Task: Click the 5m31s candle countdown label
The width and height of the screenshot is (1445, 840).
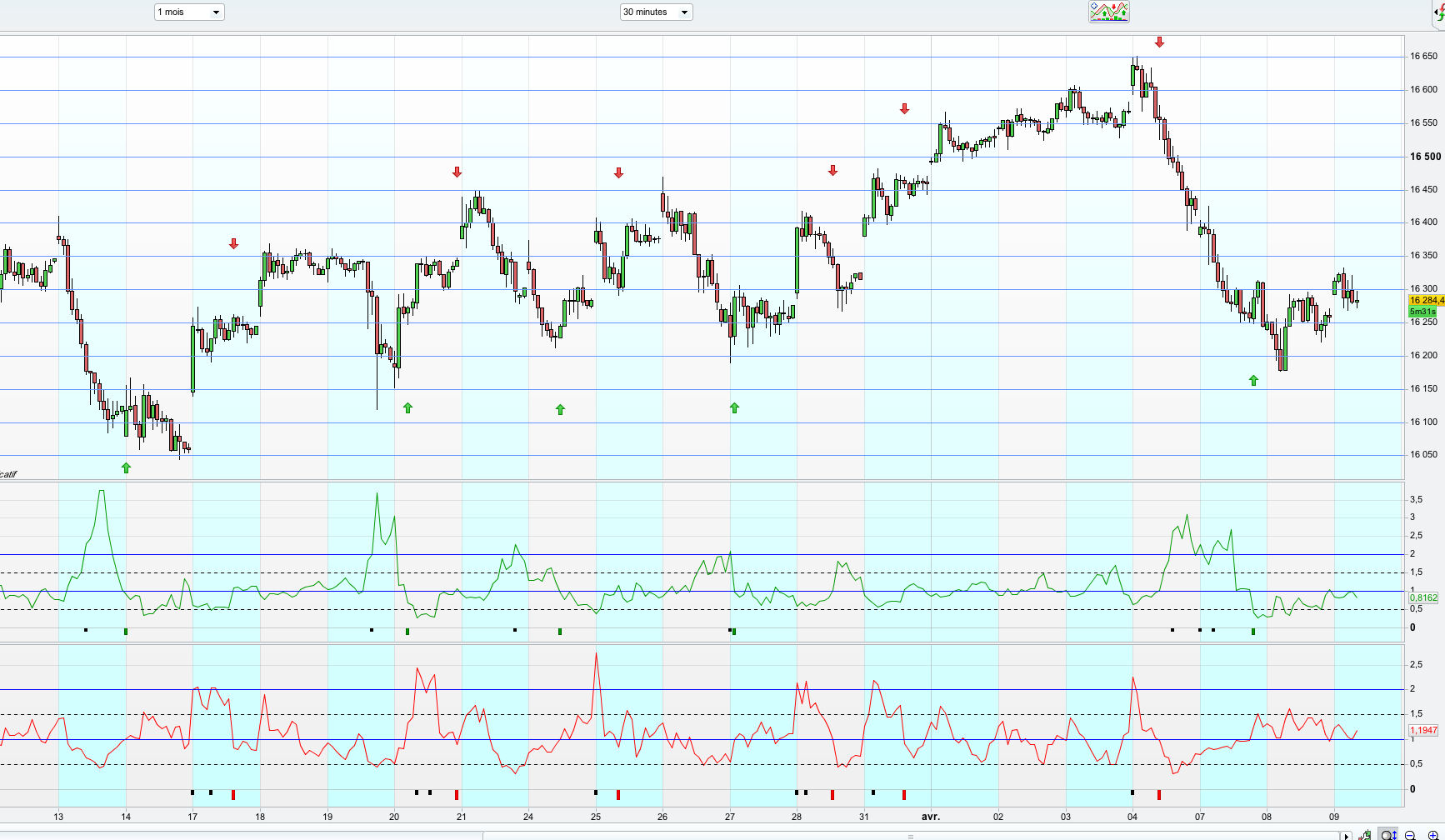Action: tap(1422, 312)
